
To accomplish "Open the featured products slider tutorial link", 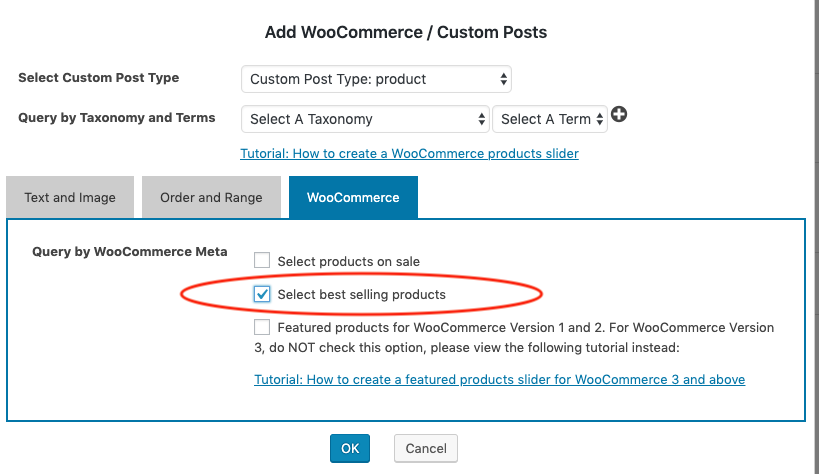I will tap(499, 380).
